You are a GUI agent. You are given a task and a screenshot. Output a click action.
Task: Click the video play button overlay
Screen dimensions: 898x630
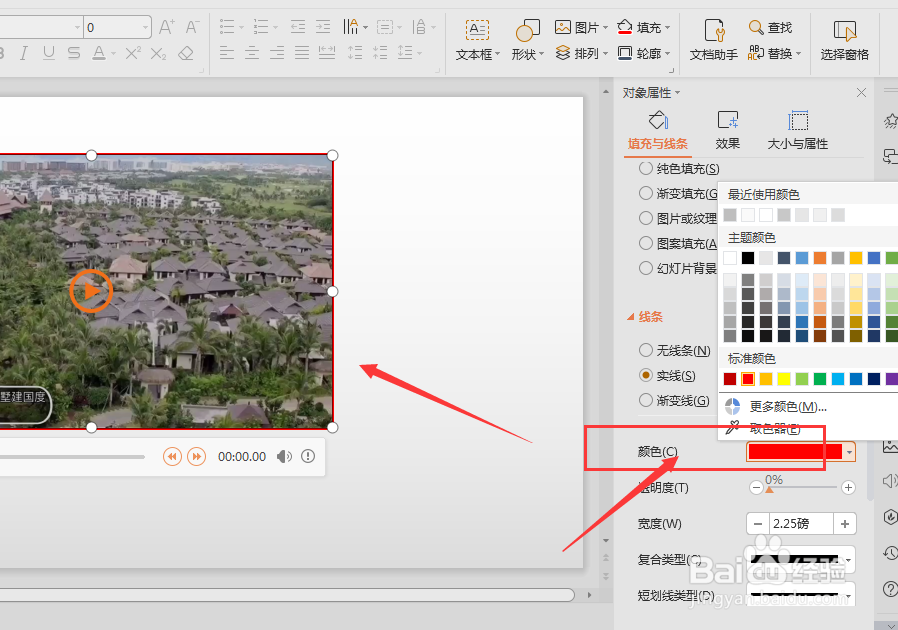tap(91, 291)
